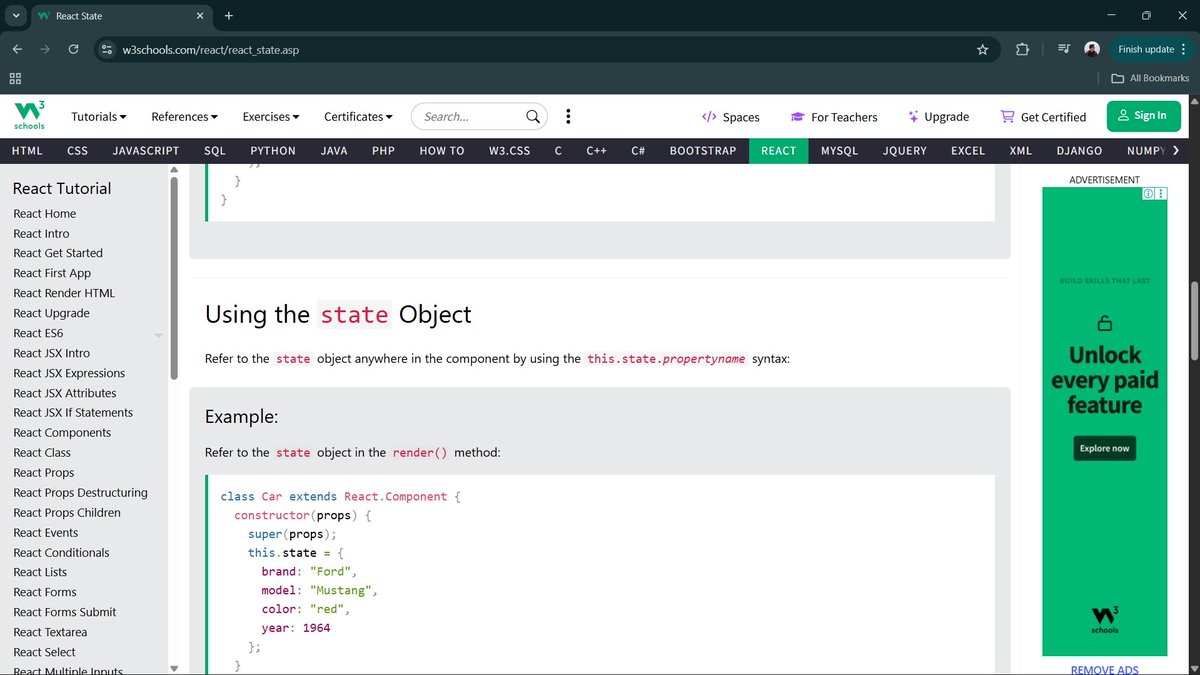
Task: Open React Forms Submit in the sidebar
Action: (x=64, y=612)
